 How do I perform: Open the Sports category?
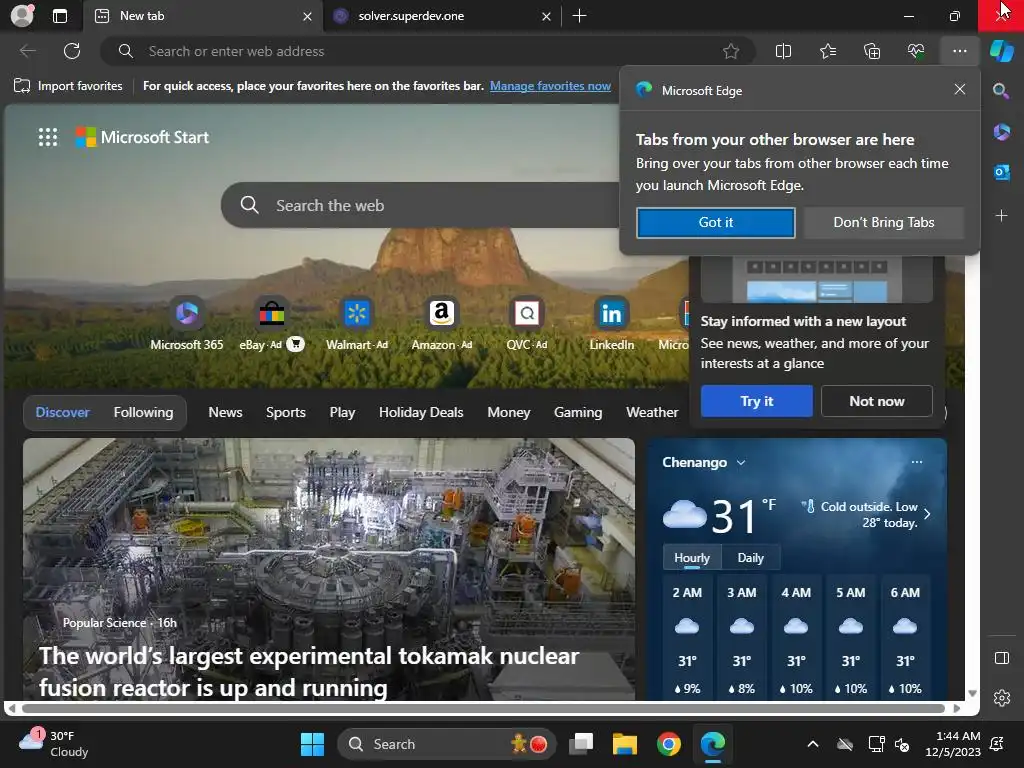[285, 412]
